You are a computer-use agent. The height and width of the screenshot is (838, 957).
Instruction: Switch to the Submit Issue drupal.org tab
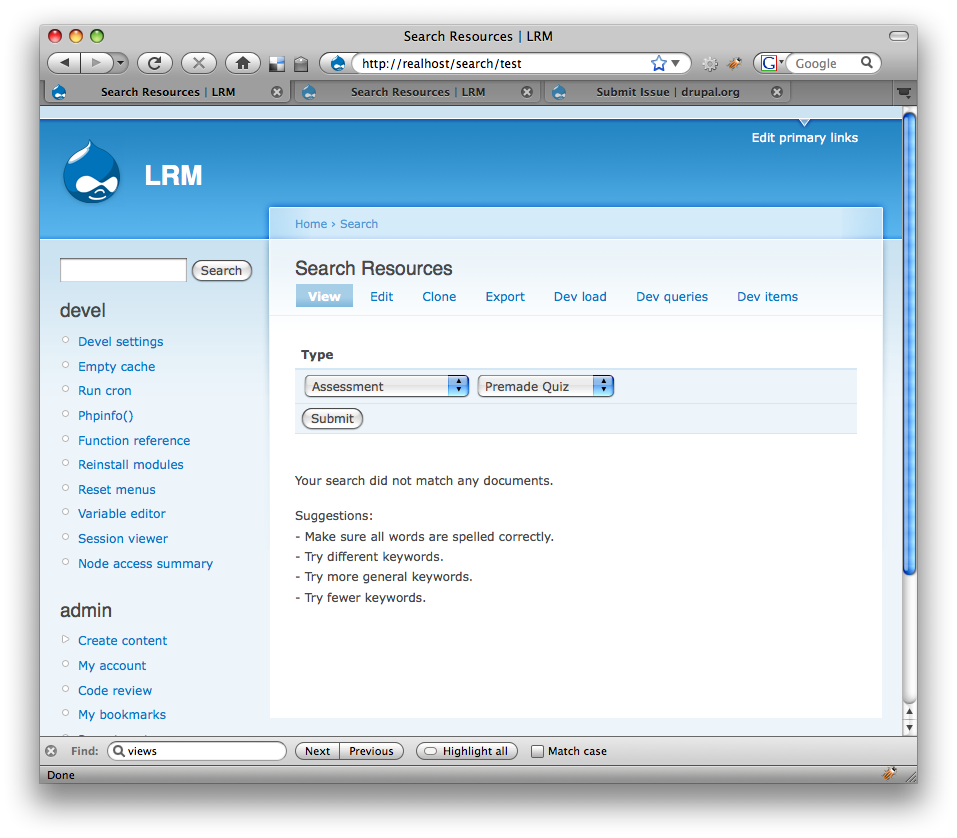pyautogui.click(x=668, y=92)
